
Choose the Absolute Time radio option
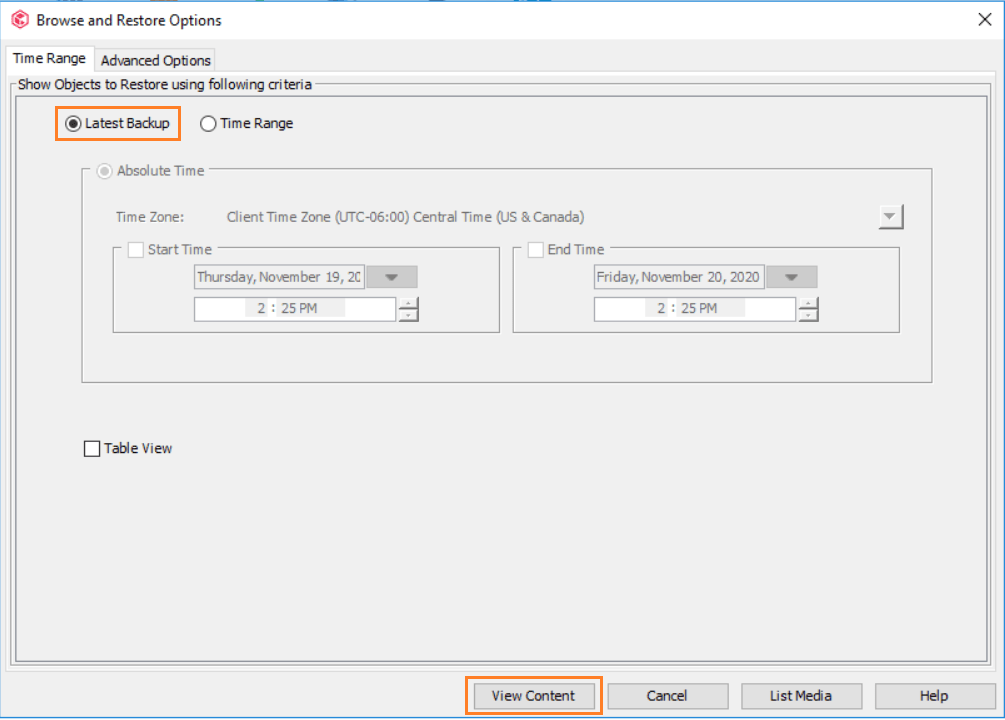click(104, 171)
